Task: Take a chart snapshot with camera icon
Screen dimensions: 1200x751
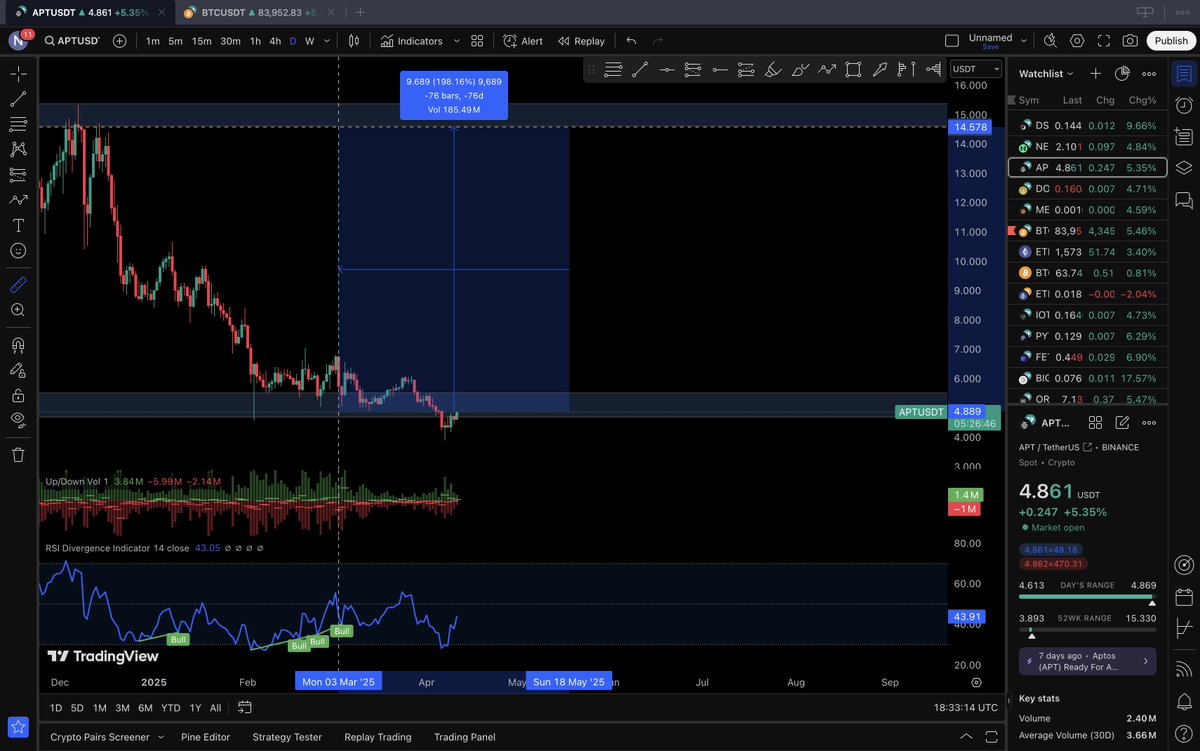Action: (x=1130, y=41)
